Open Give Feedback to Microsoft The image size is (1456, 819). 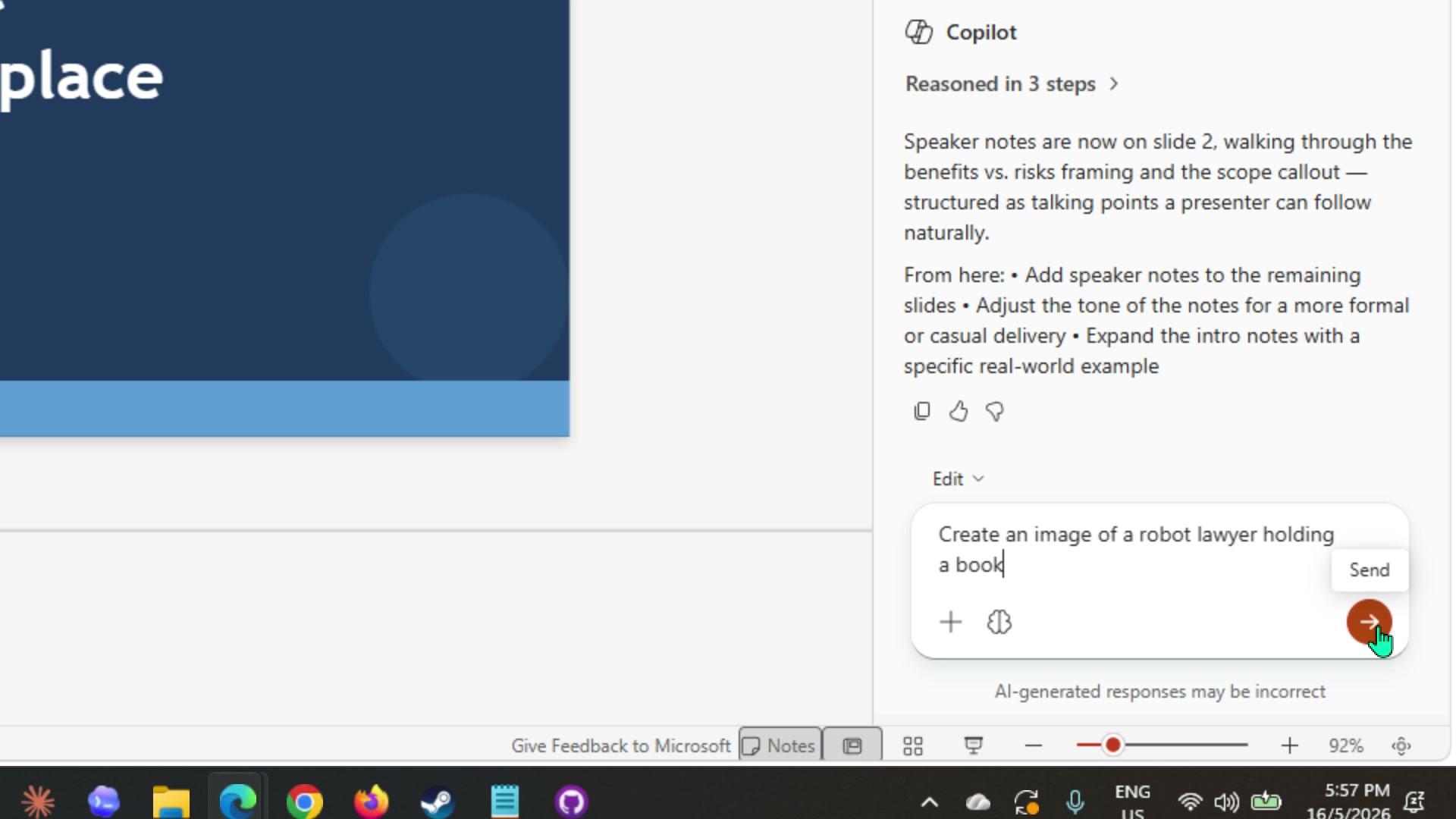click(x=620, y=745)
